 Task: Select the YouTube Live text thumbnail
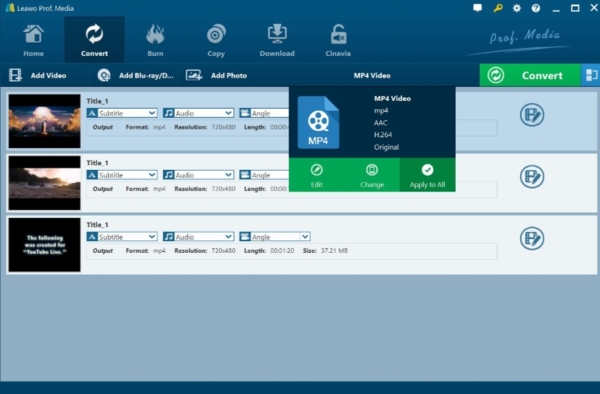coord(44,245)
